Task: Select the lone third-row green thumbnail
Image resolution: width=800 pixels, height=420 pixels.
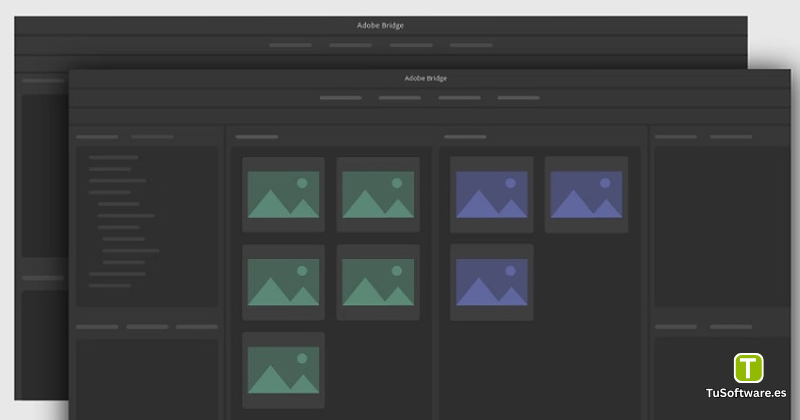Action: (x=283, y=370)
